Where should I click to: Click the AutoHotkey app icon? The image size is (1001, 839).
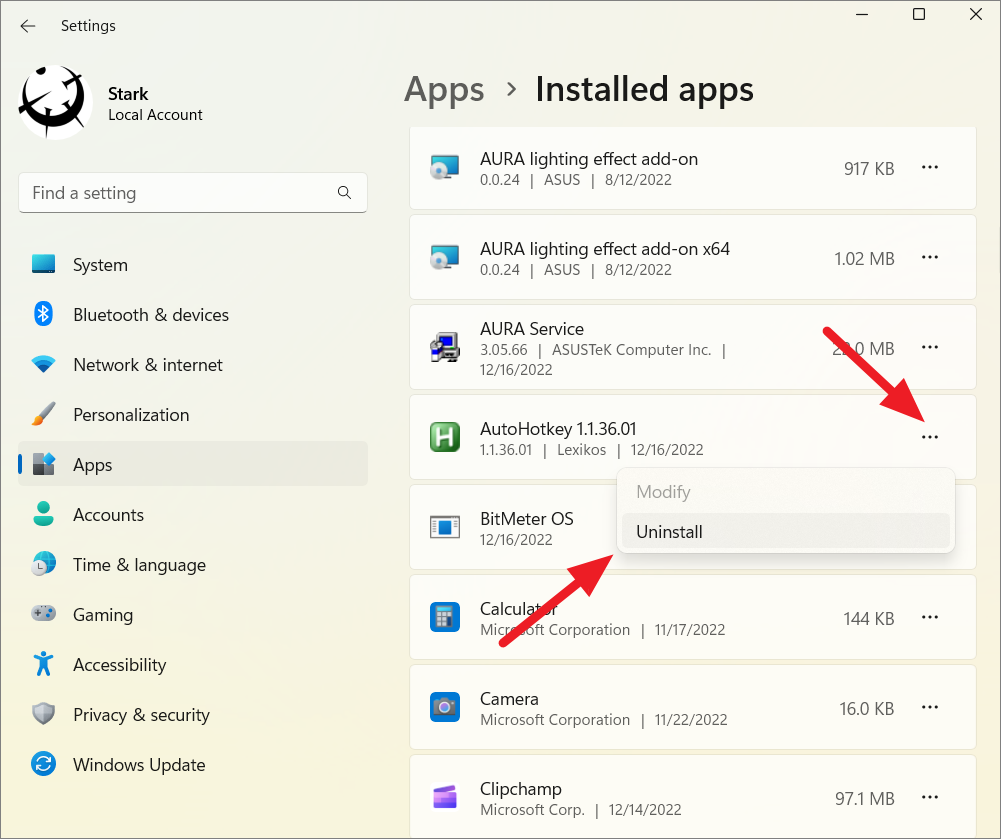tap(445, 437)
